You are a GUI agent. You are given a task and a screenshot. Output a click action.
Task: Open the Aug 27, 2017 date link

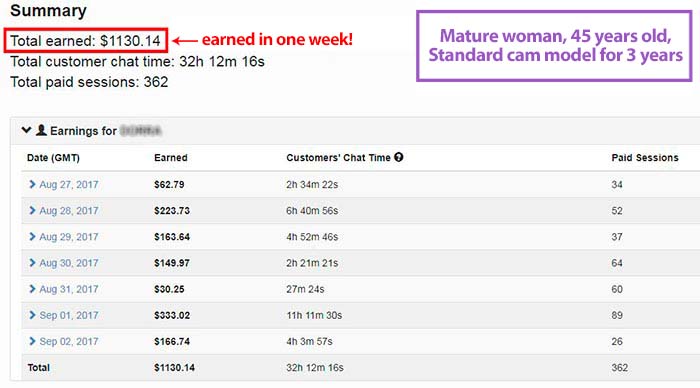click(69, 184)
